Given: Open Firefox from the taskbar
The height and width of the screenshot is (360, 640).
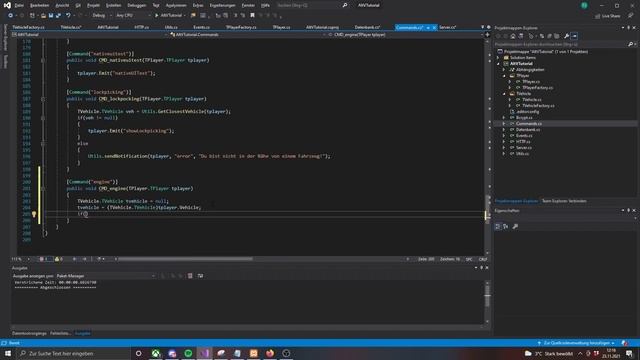Looking at the screenshot, I should 270,353.
